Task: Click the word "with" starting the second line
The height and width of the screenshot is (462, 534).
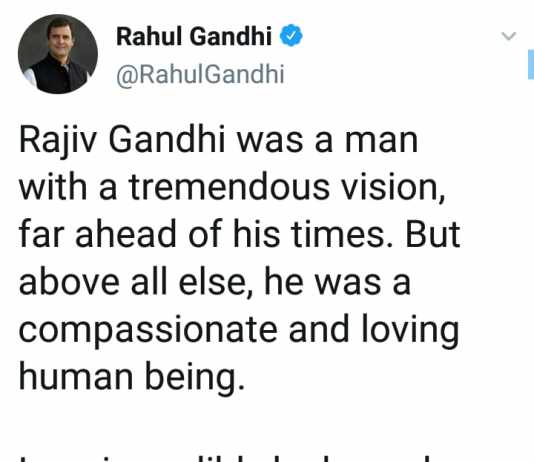Action: 53,187
